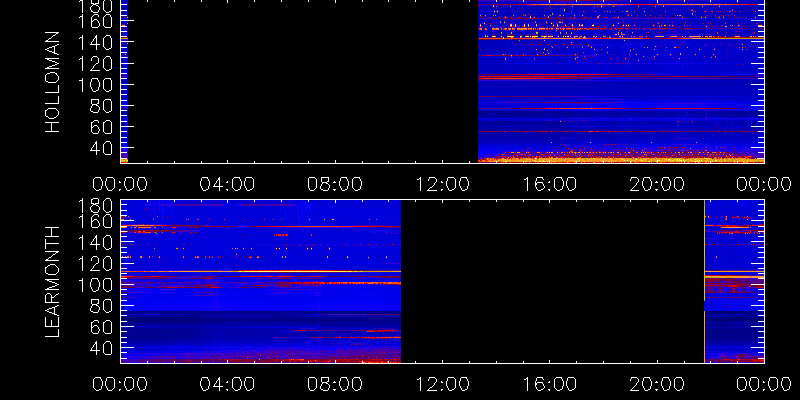Pick the 12:00 time label under Holloman plot
The image size is (800, 400).
[x=442, y=184]
